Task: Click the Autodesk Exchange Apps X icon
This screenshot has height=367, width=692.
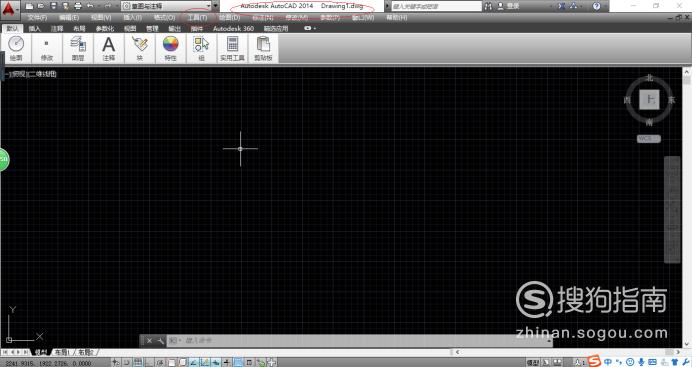Action: point(561,6)
